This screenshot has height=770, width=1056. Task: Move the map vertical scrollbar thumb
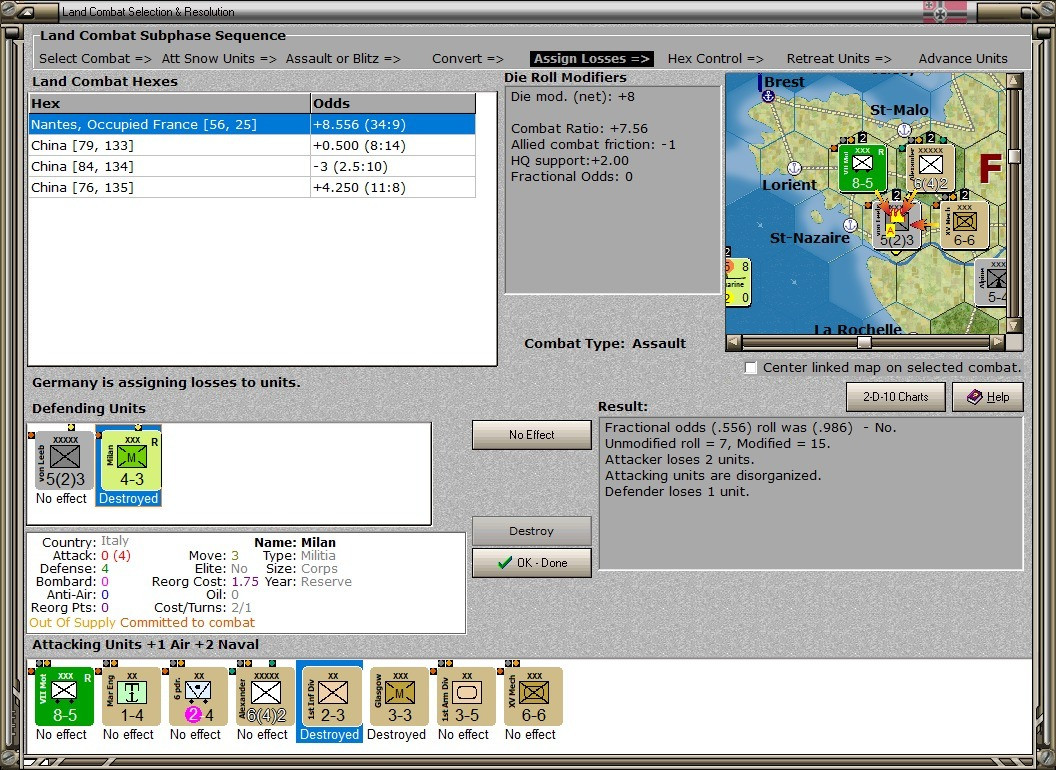point(1014,156)
